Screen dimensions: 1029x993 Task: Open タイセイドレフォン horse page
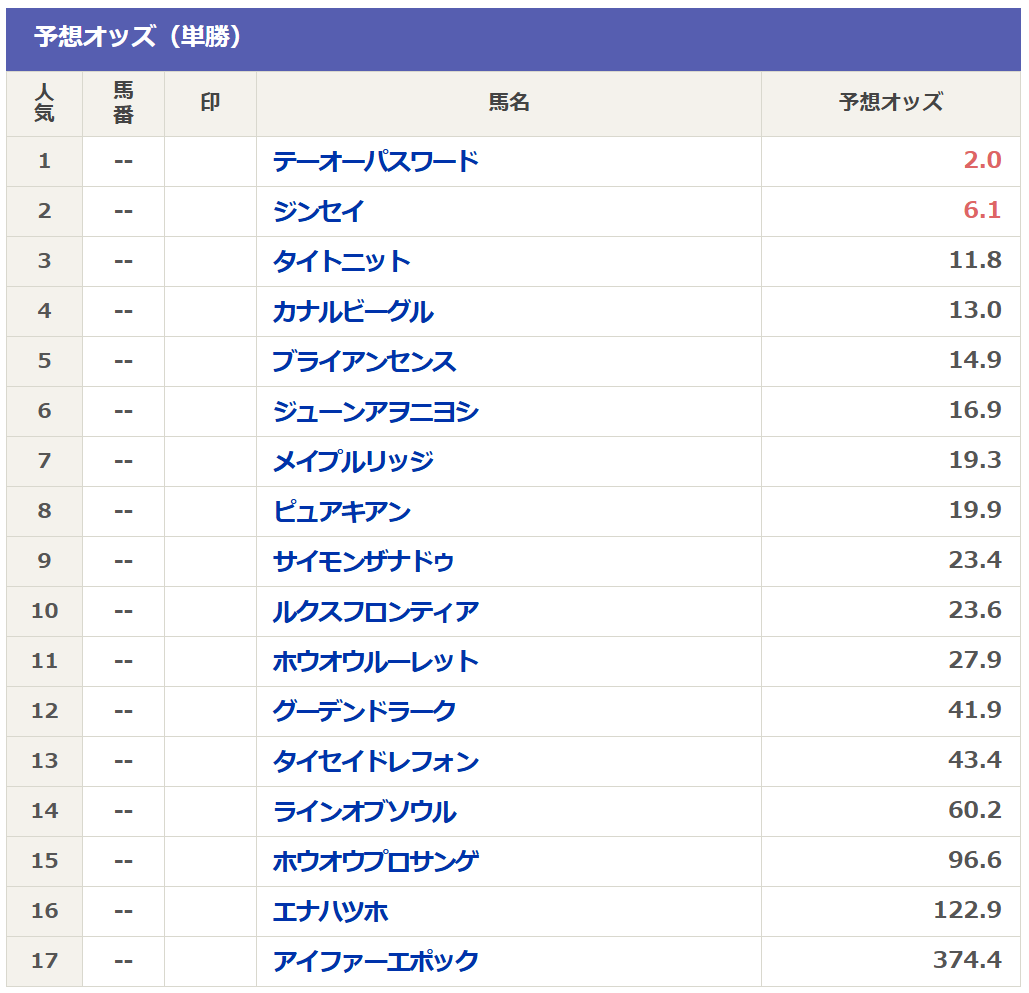pos(375,762)
